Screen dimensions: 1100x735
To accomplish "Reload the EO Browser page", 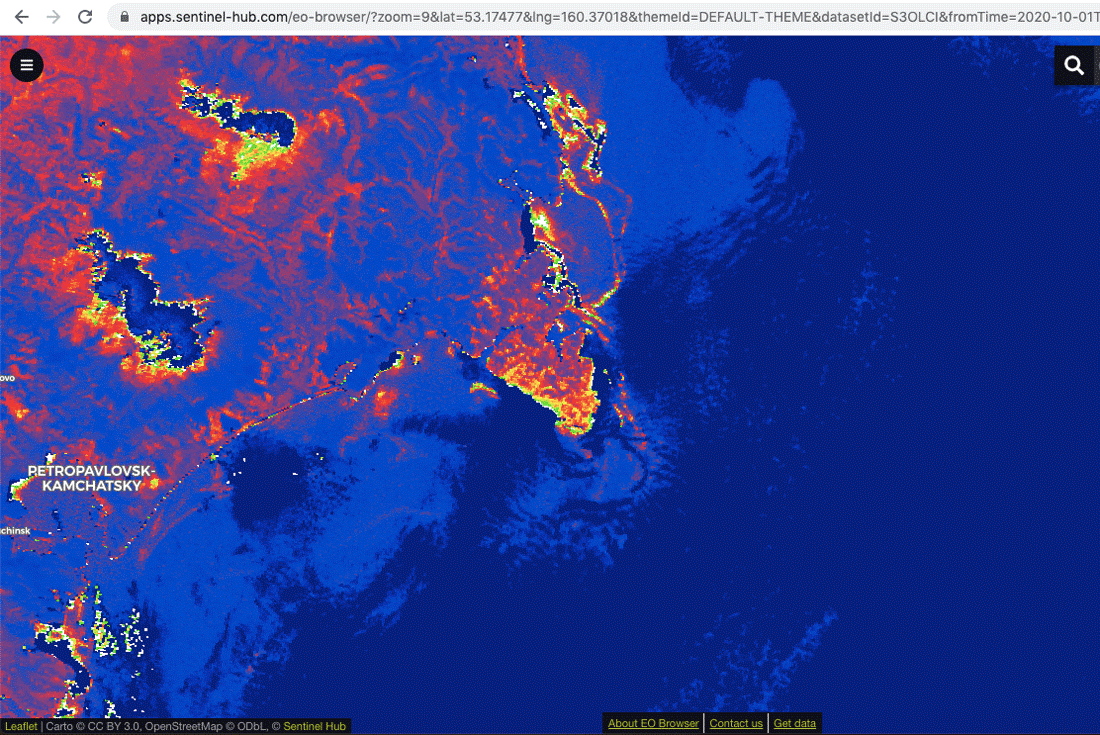I will tap(85, 17).
